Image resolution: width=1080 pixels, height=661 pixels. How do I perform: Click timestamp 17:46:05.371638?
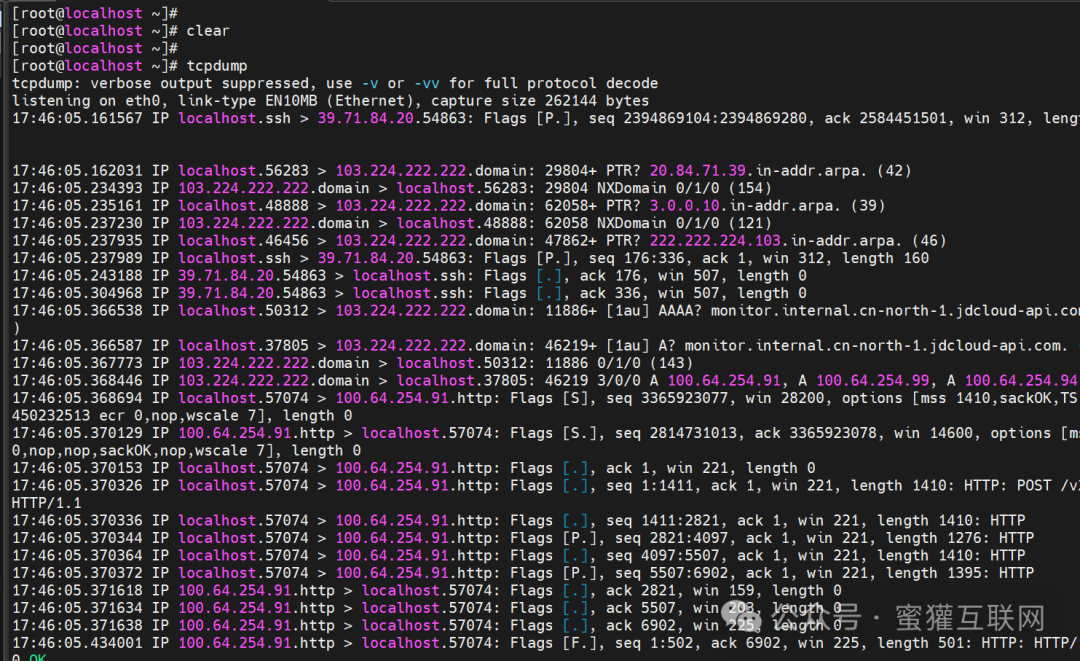click(x=77, y=626)
